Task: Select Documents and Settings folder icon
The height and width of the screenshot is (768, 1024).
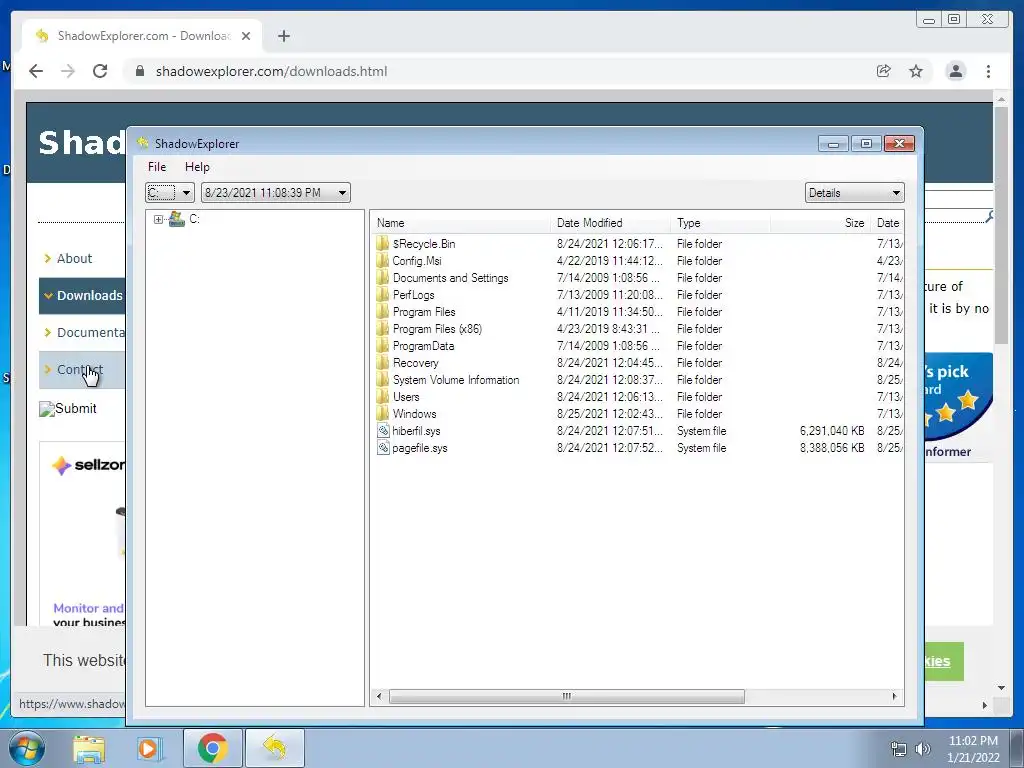Action: (383, 278)
